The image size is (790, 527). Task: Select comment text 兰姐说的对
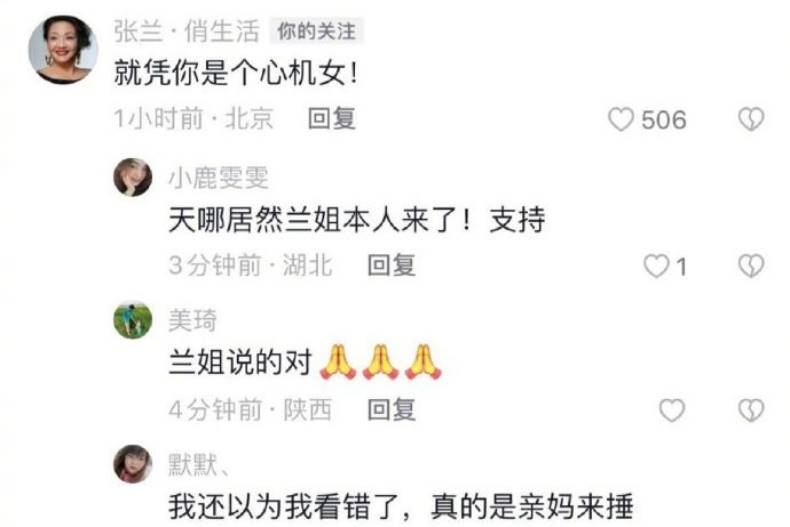240,362
